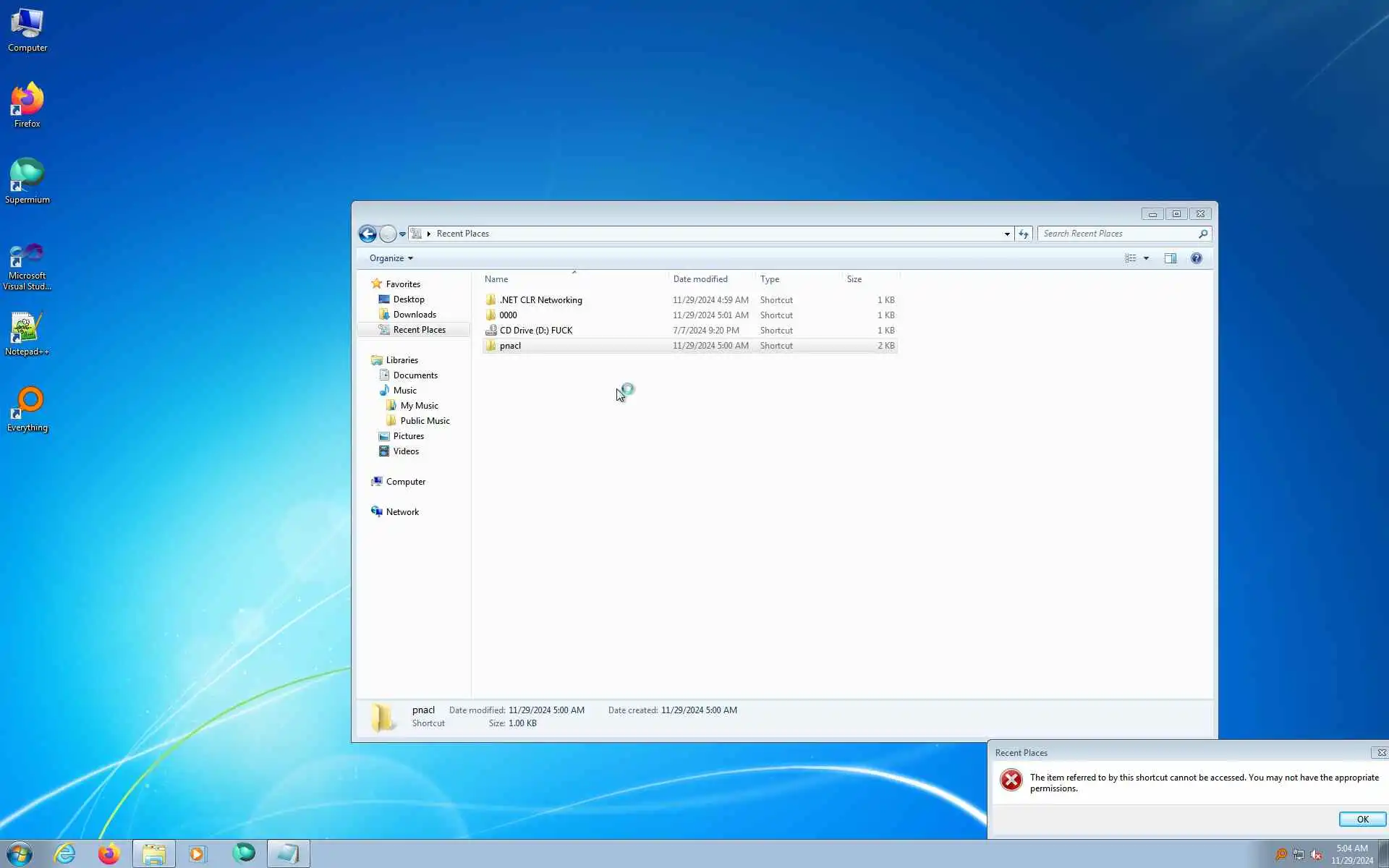The height and width of the screenshot is (868, 1389).
Task: Toggle the preview pane icon
Action: pyautogui.click(x=1170, y=258)
